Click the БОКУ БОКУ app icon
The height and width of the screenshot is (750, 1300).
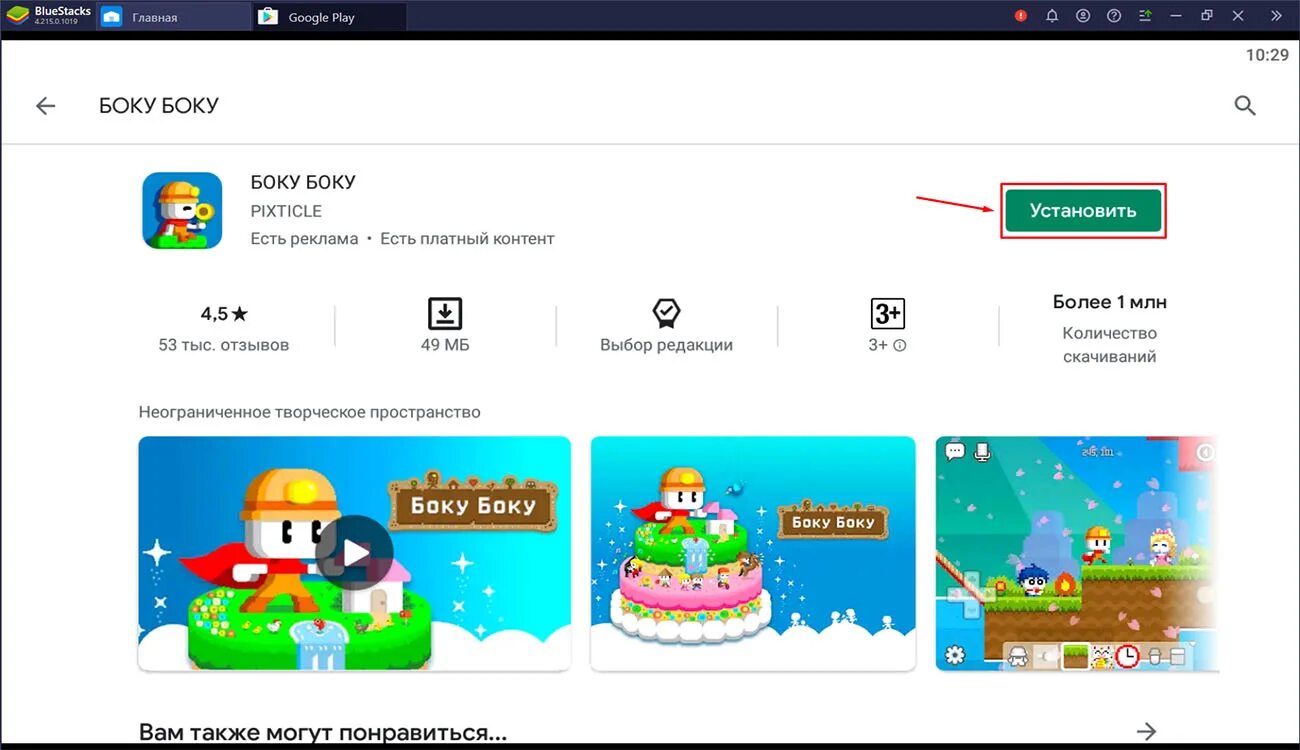click(x=182, y=210)
